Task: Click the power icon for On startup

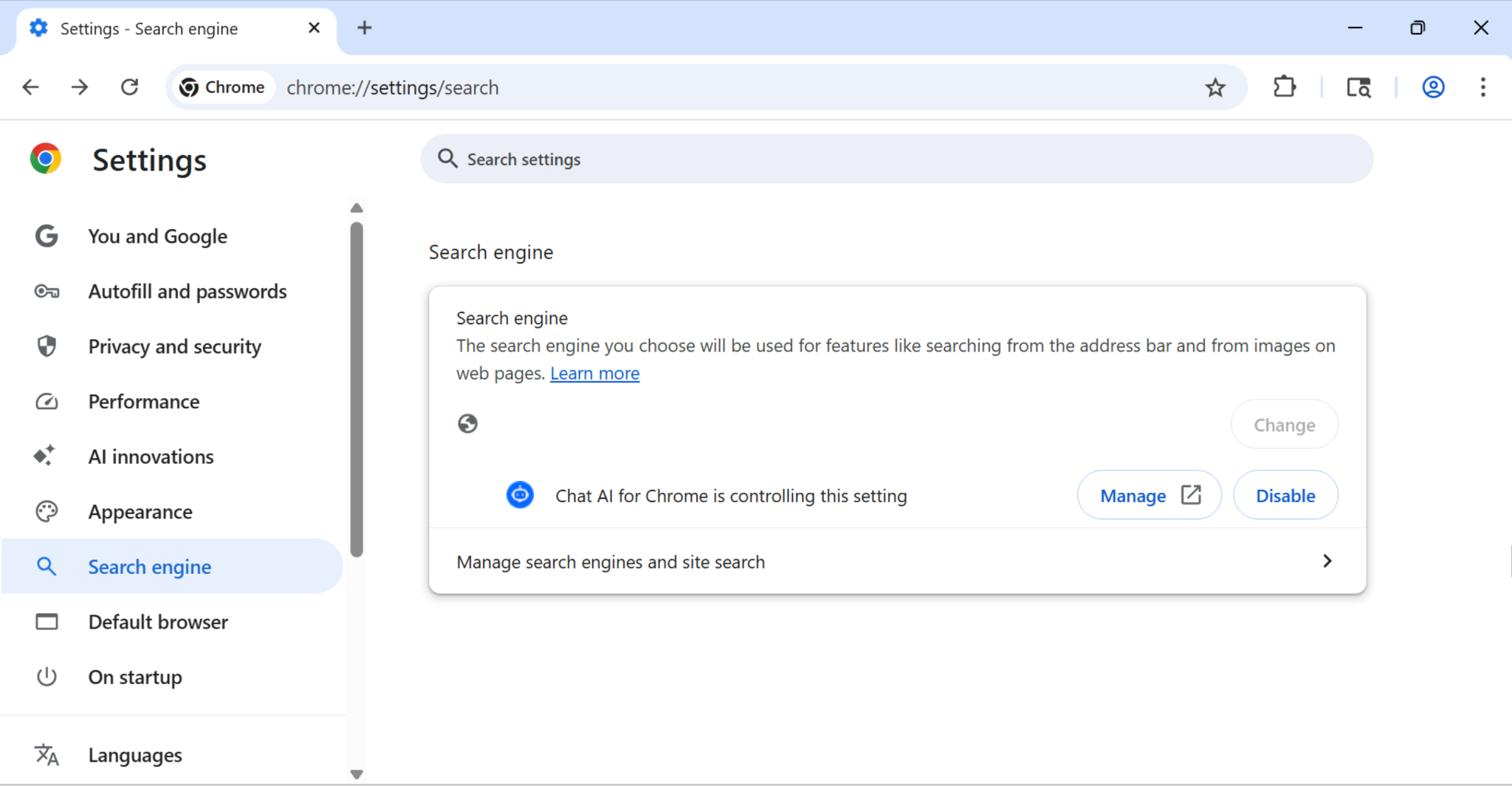Action: click(x=47, y=677)
